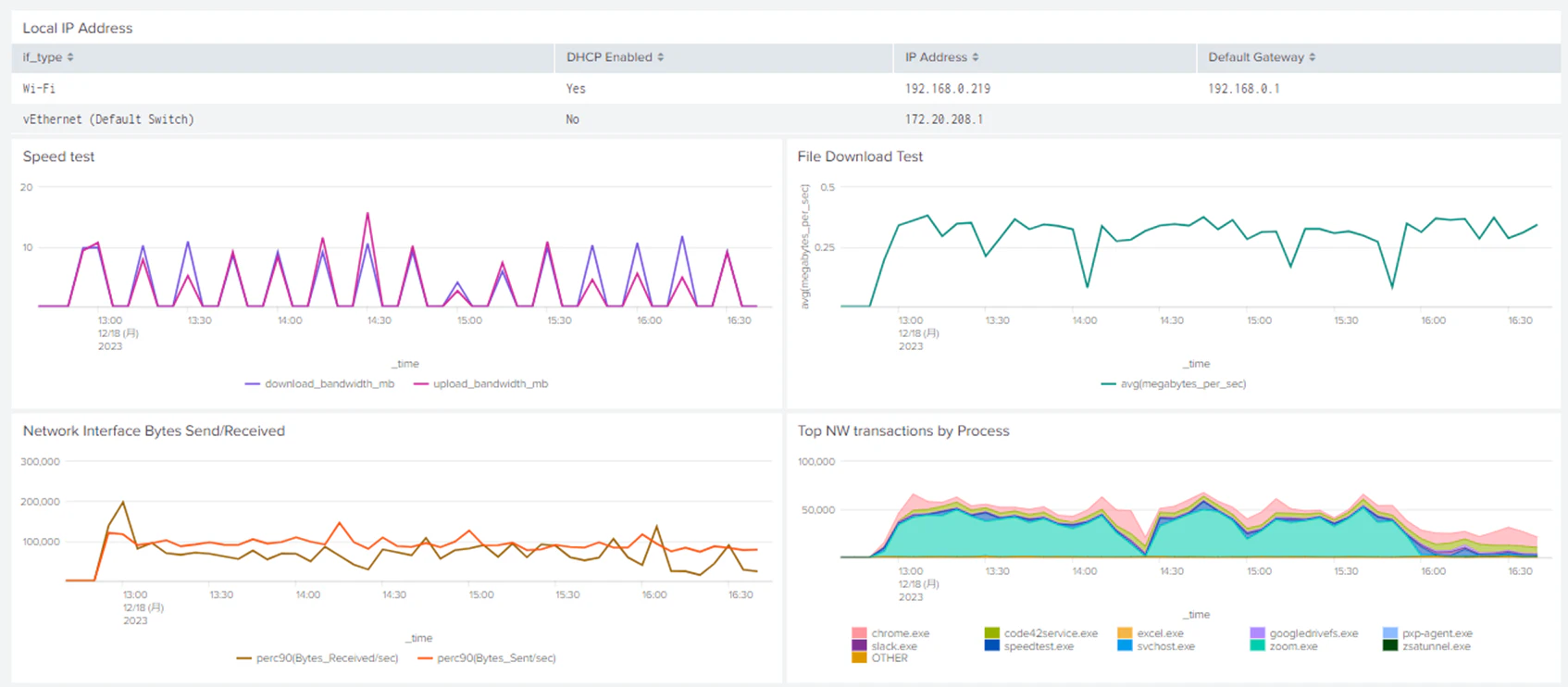Click default gateway 192.168.0.1

(1244, 89)
